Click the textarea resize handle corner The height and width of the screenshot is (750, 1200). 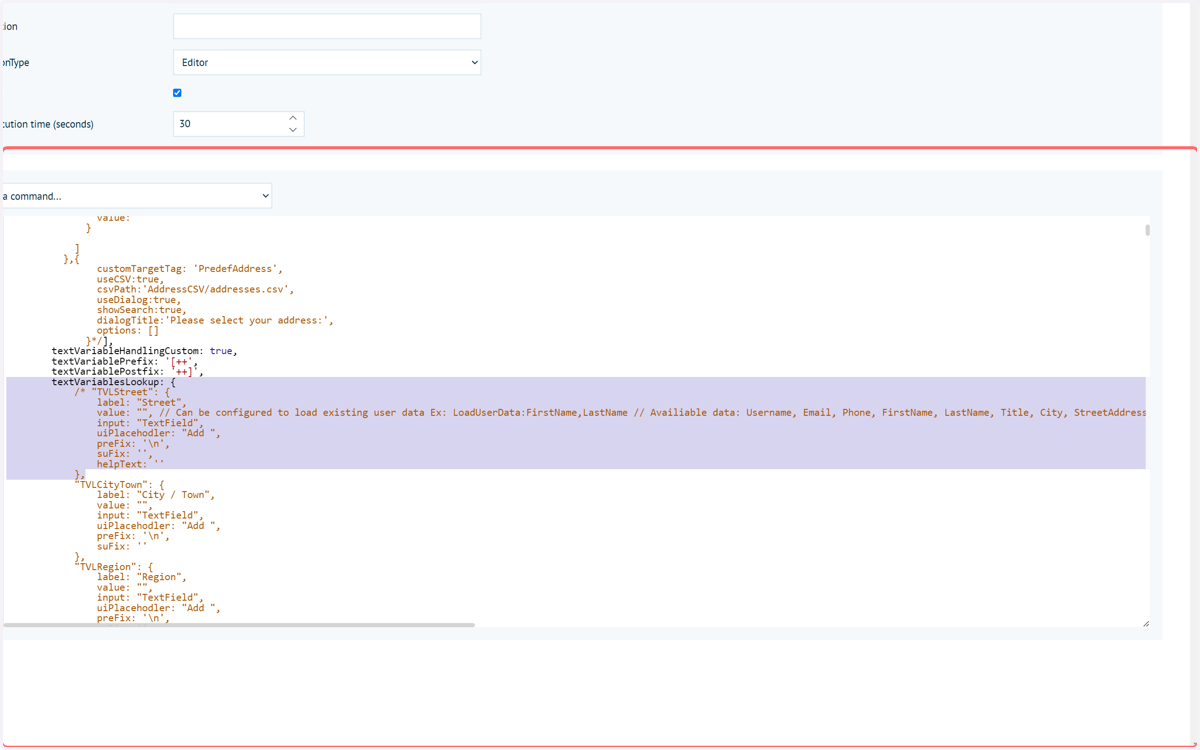tap(1146, 624)
